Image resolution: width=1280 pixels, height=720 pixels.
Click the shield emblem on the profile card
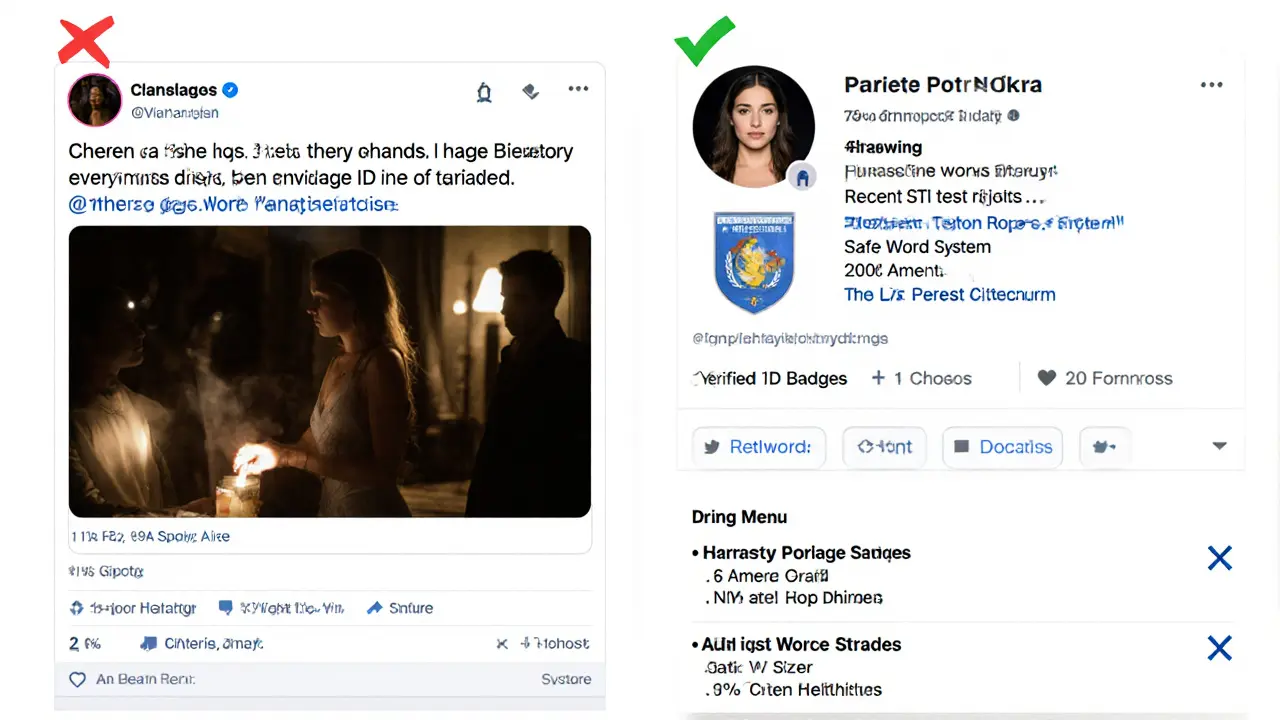click(x=754, y=262)
